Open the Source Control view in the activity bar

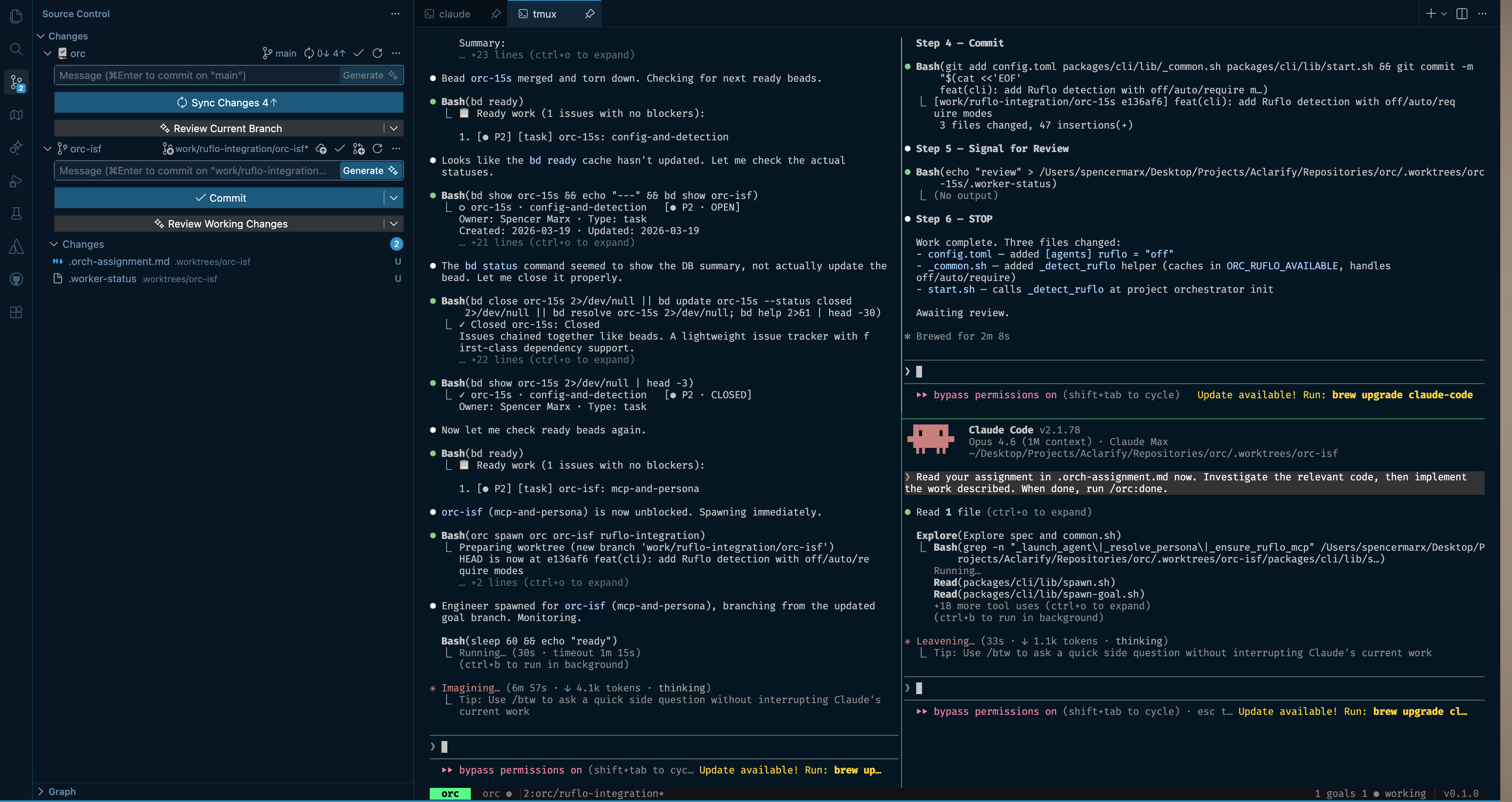(x=16, y=82)
